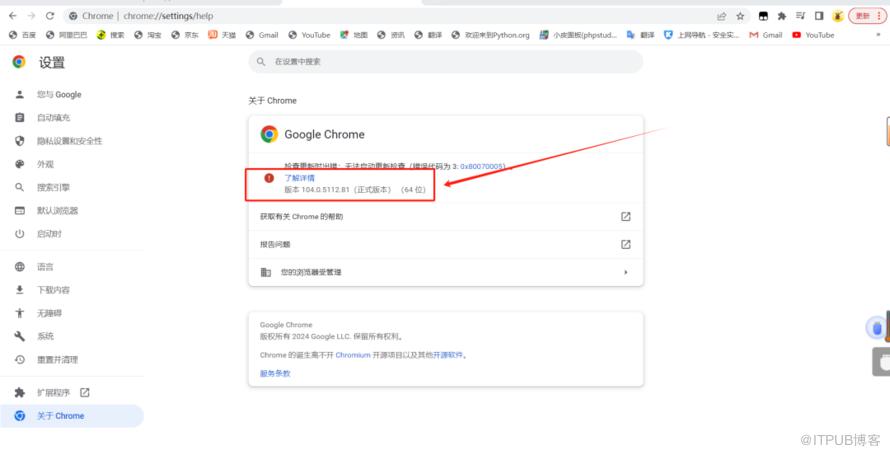Open the 上网导航 - 安全实... bookmark
The height and width of the screenshot is (455, 890).
pyautogui.click(x=702, y=35)
